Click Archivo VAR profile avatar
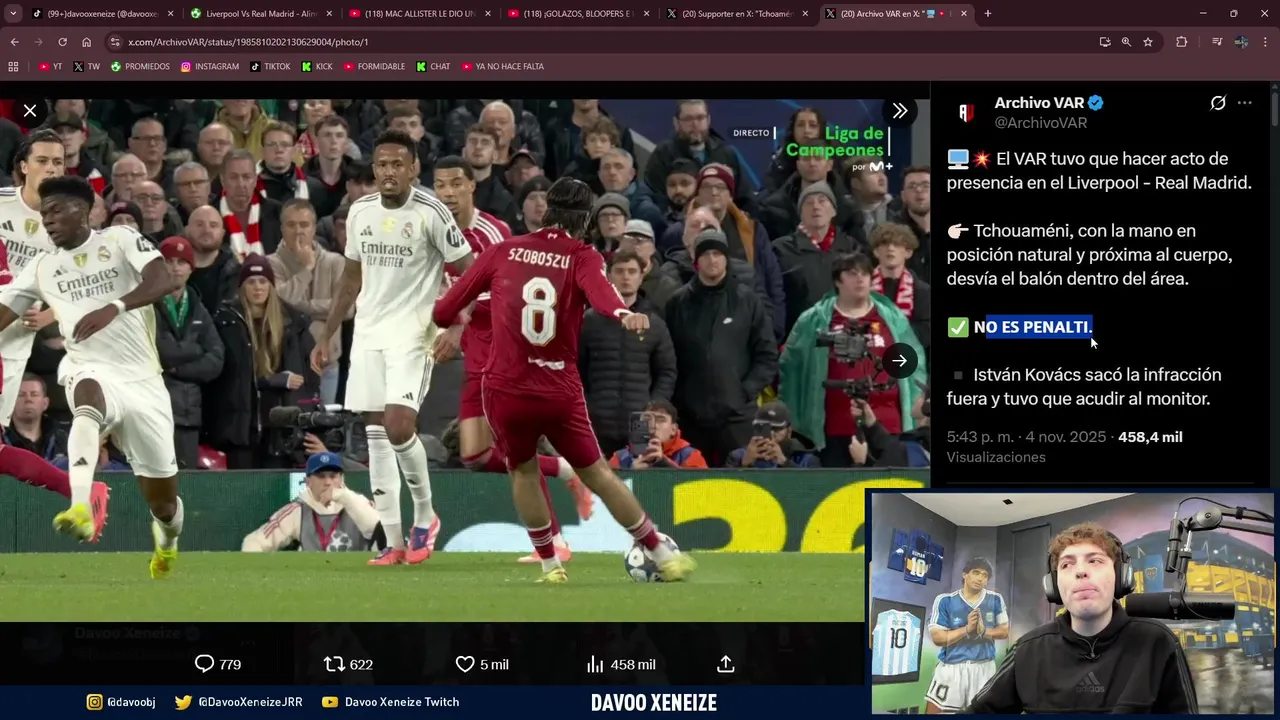The image size is (1280, 720). pyautogui.click(x=966, y=113)
